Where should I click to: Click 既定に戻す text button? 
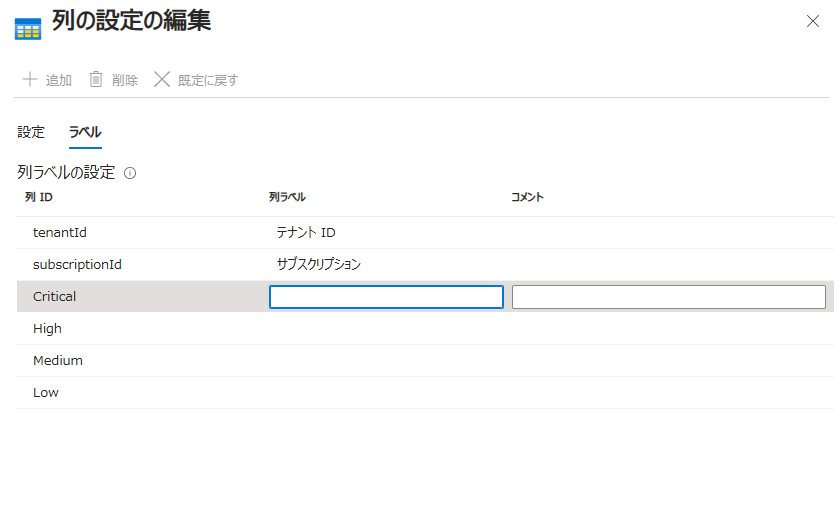point(208,80)
